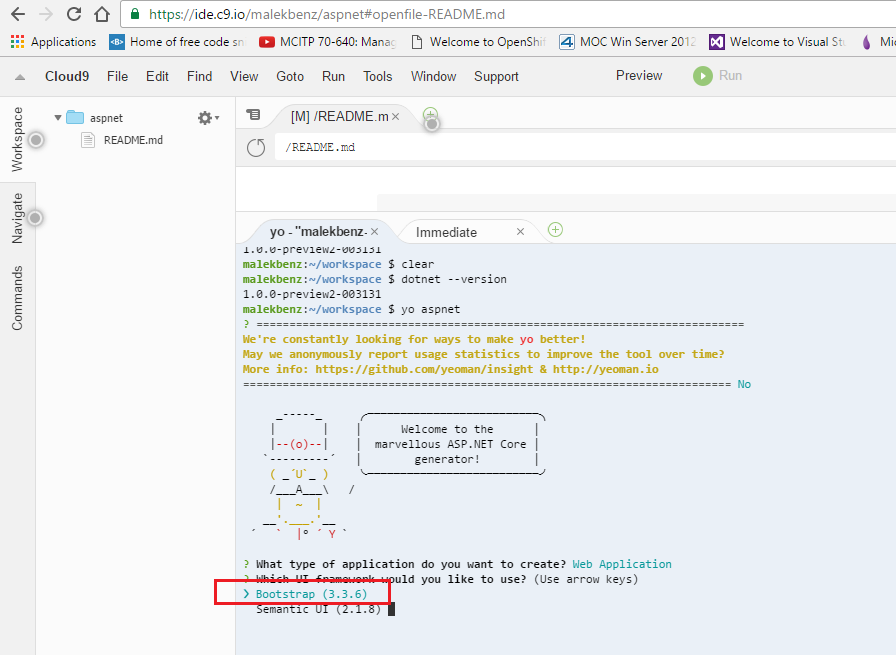Close the README.md editor tab
Image resolution: width=896 pixels, height=655 pixels.
[x=395, y=117]
